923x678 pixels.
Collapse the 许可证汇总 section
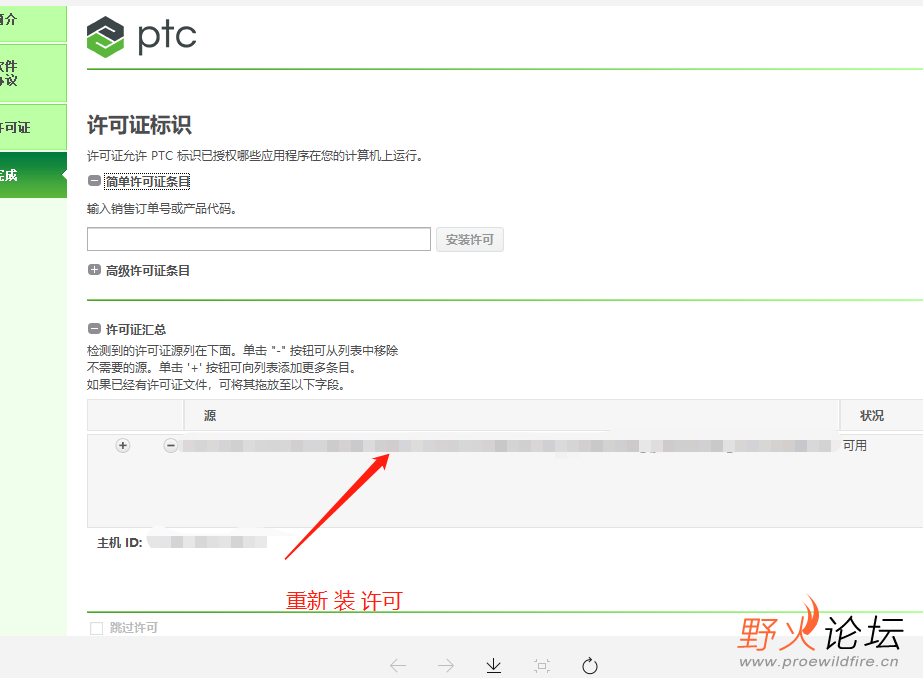coord(94,328)
